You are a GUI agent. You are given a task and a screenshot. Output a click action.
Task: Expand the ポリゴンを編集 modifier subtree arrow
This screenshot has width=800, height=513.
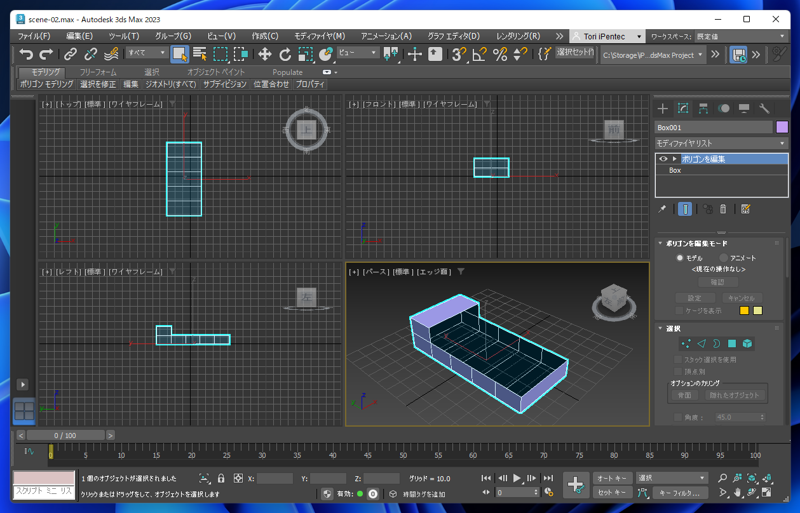coord(674,159)
